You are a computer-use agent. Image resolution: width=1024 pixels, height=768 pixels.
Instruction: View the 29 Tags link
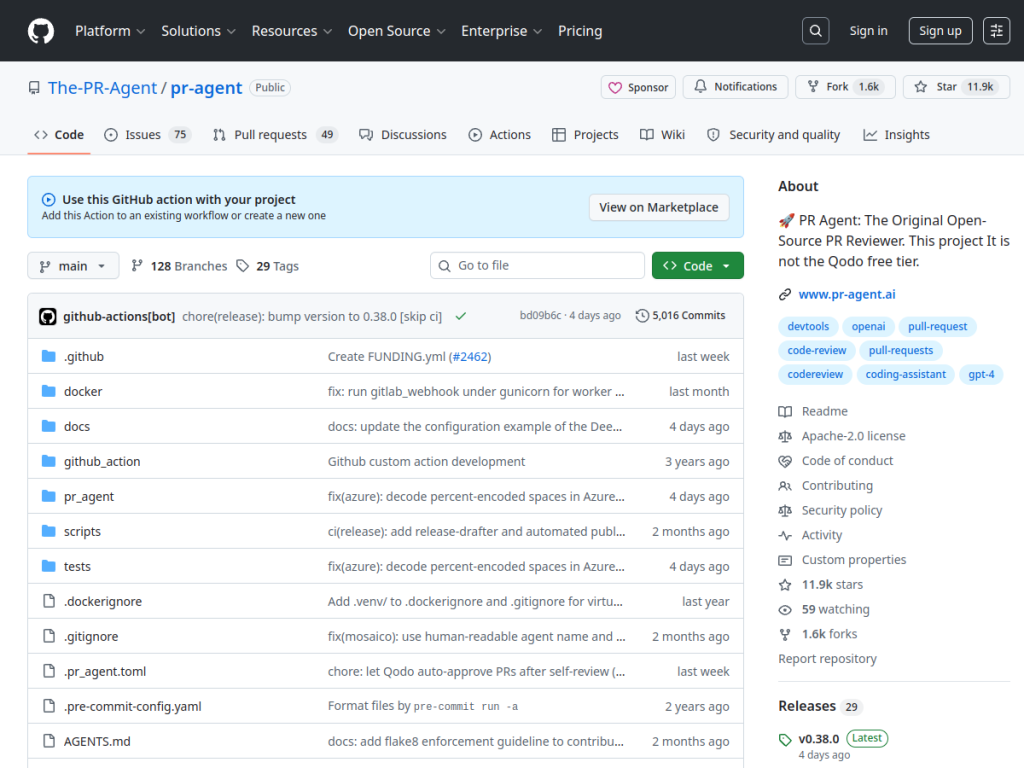coord(267,266)
